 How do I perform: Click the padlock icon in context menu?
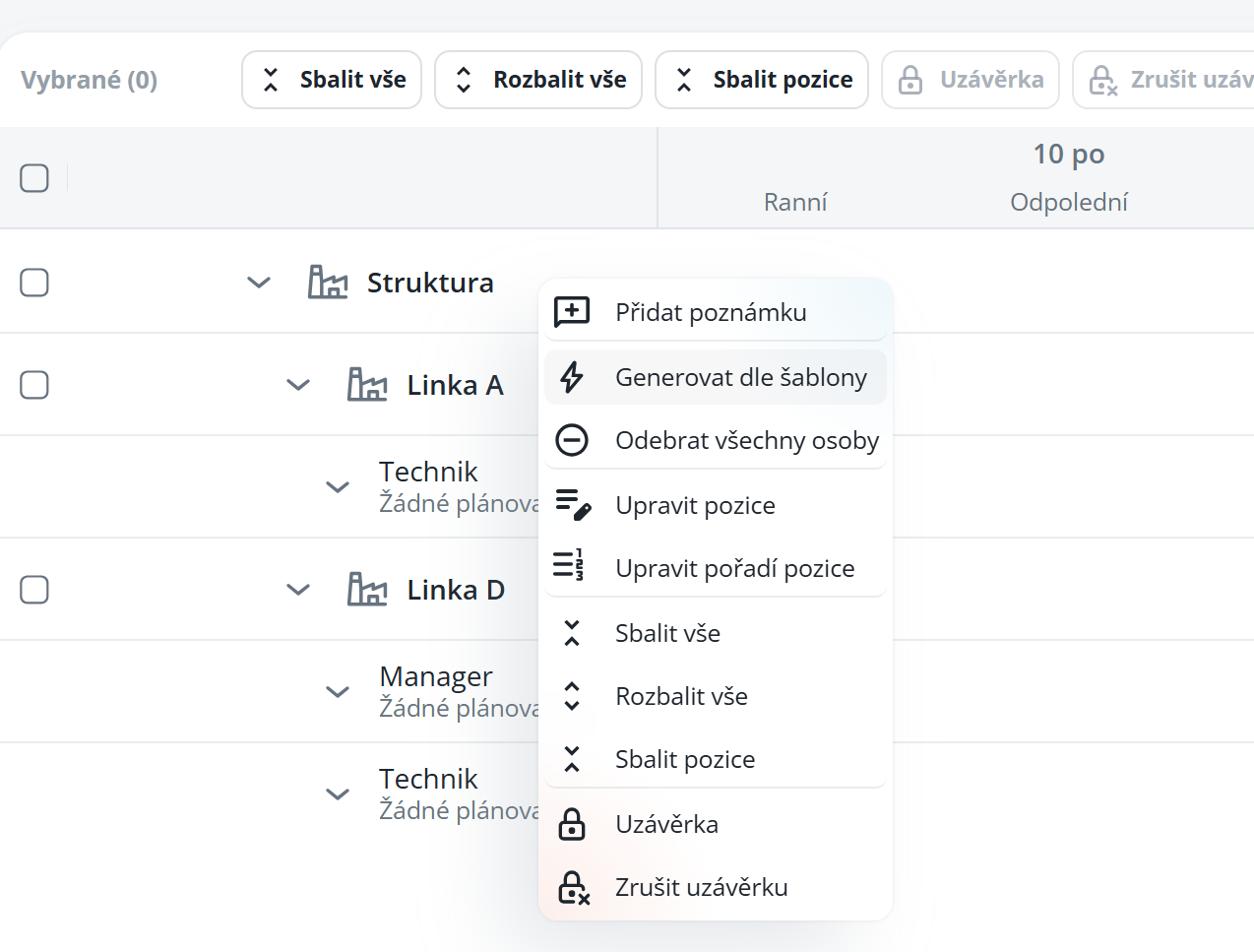(x=572, y=824)
